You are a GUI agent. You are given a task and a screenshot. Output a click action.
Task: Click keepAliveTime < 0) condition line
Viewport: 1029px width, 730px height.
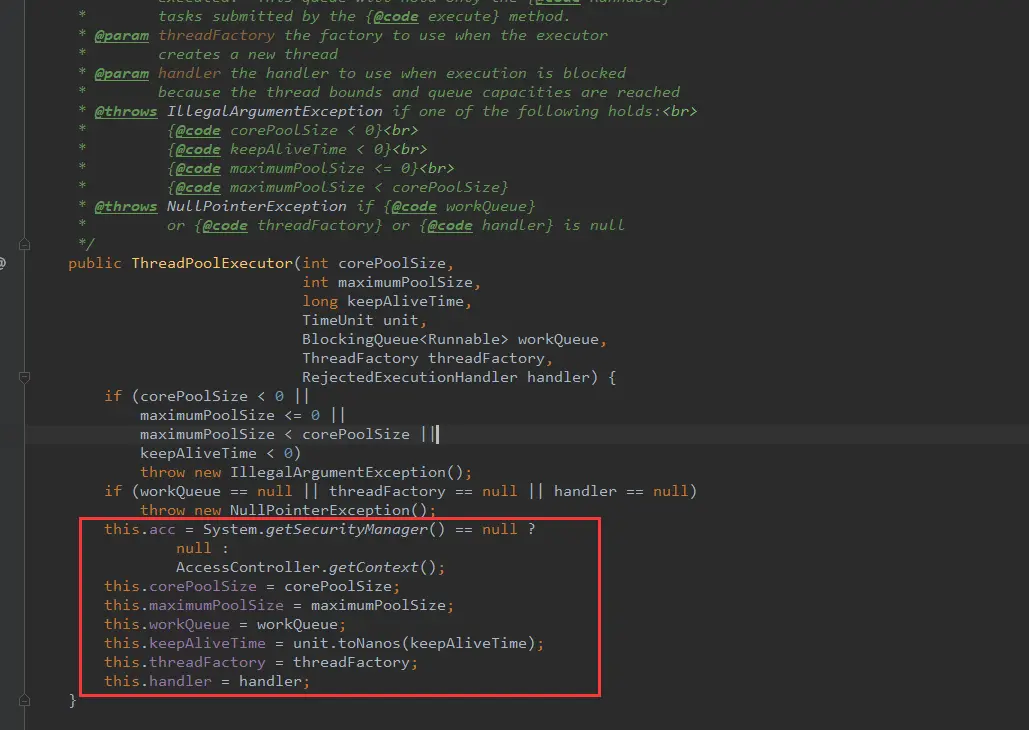point(220,454)
